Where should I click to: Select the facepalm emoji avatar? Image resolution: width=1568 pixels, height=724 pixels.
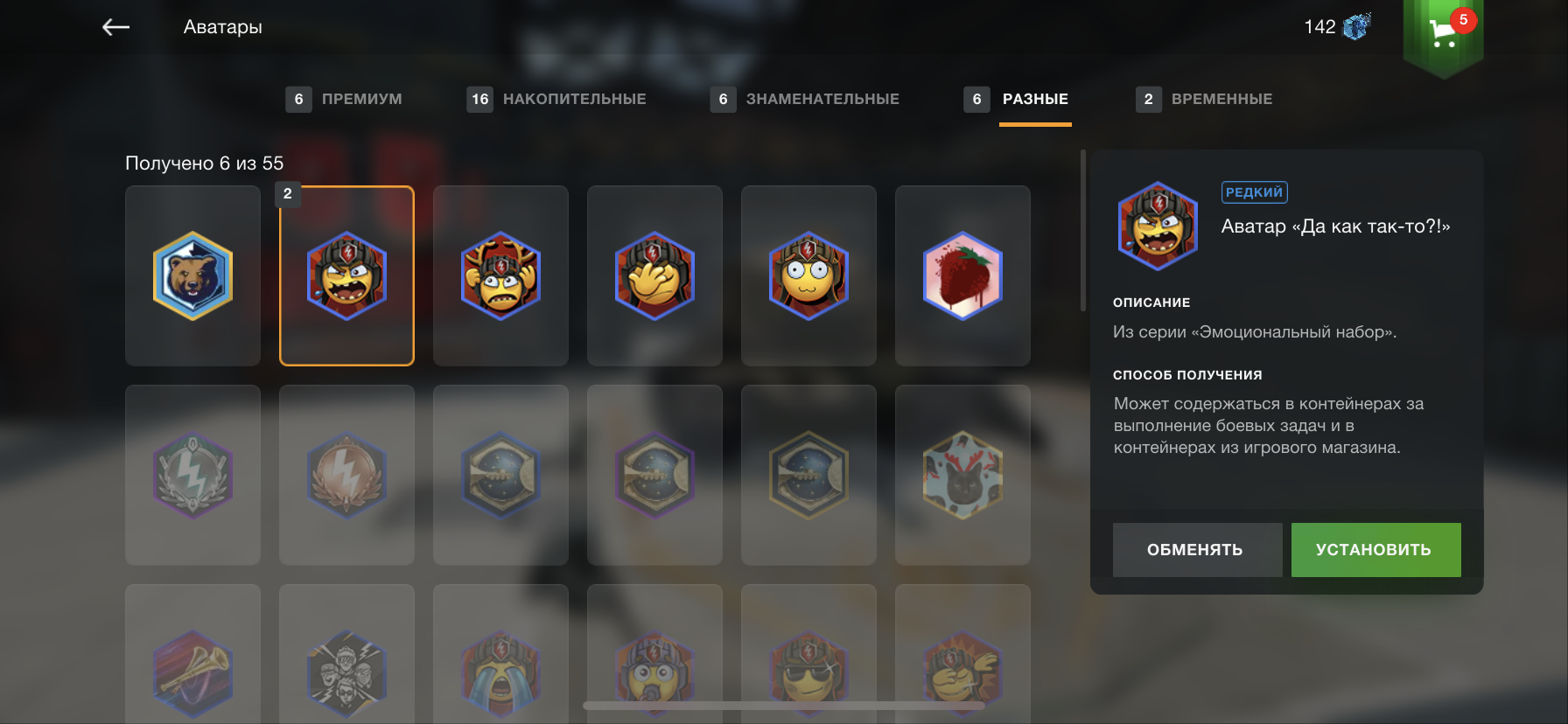654,275
